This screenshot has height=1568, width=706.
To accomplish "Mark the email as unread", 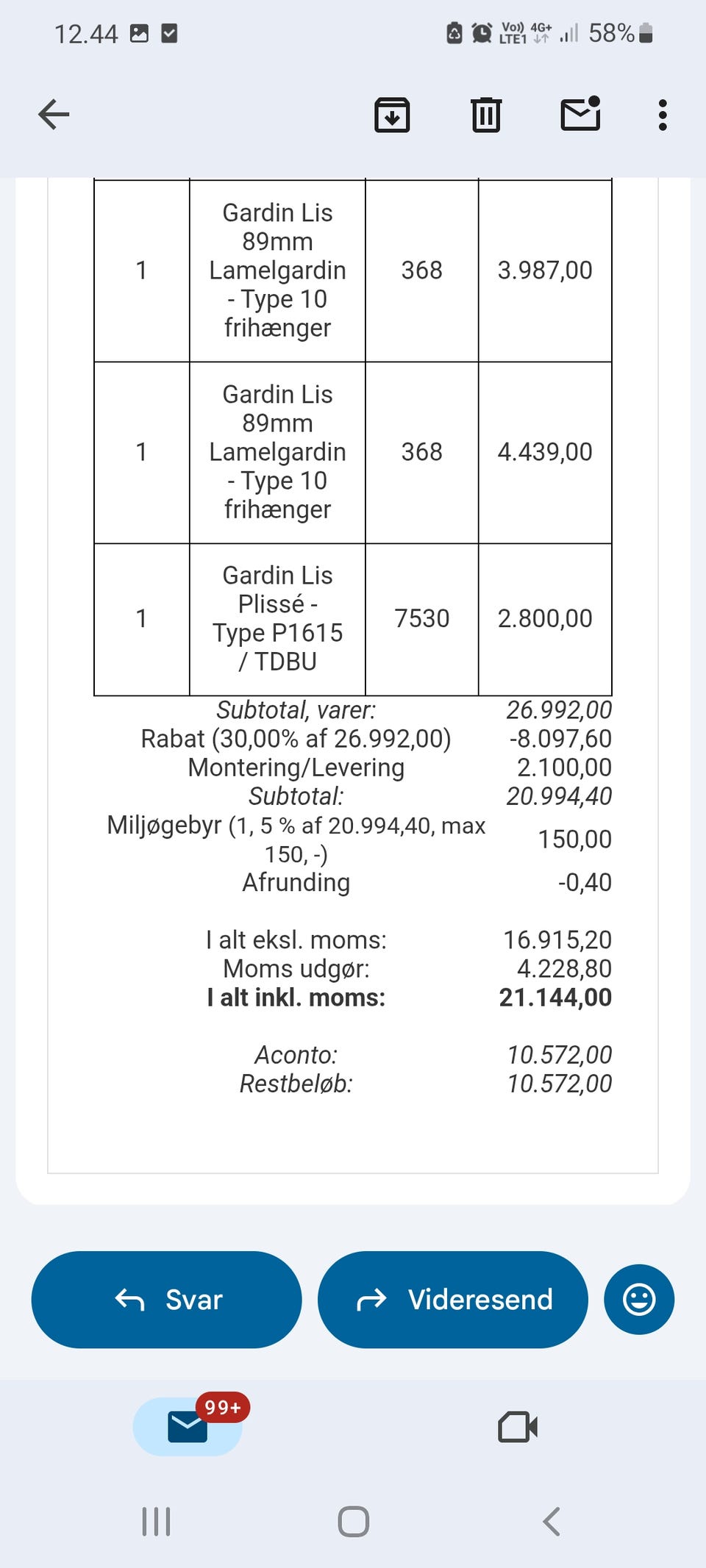I will point(580,115).
